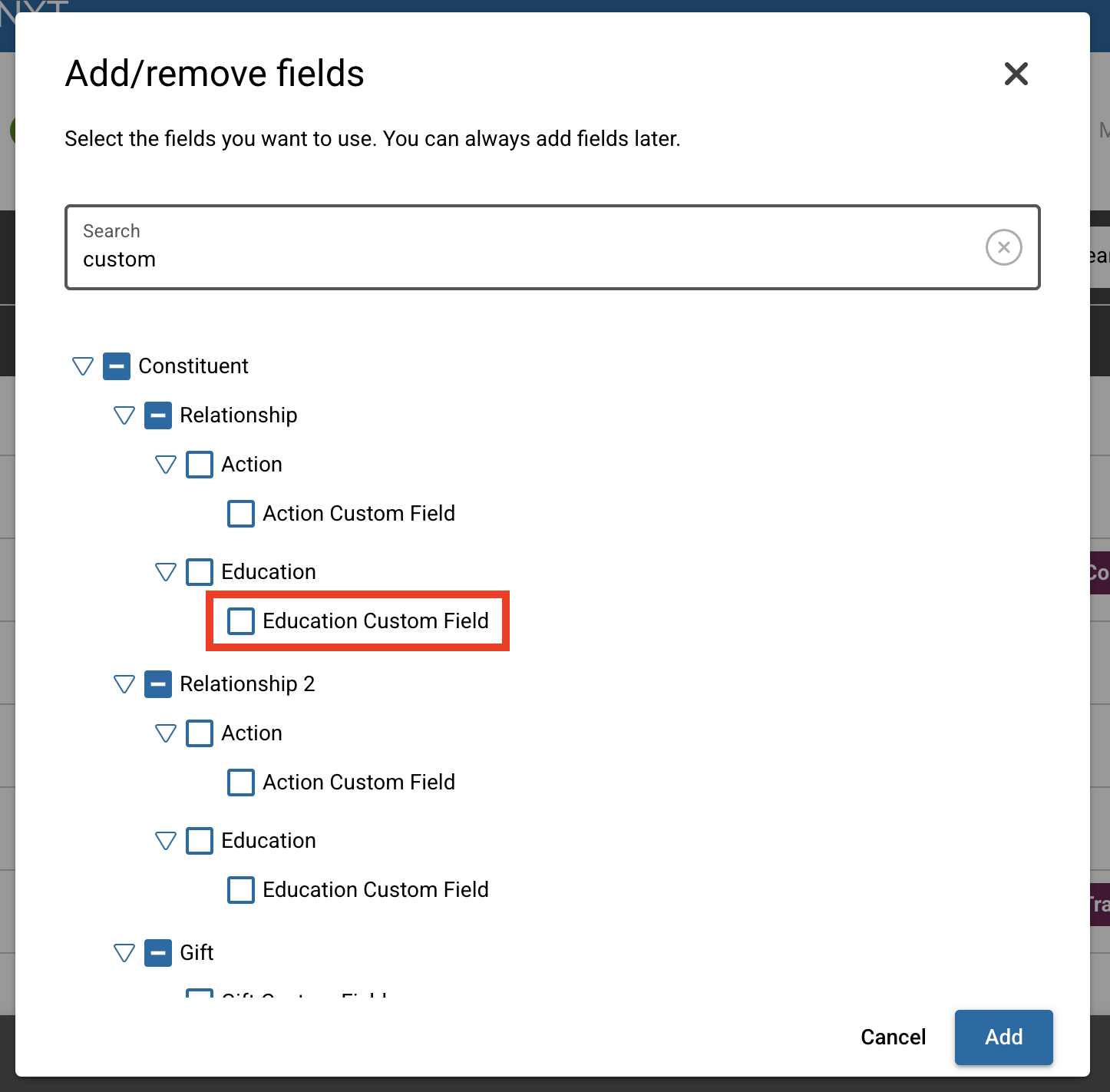Toggle the Constituent checkbox

(x=117, y=366)
